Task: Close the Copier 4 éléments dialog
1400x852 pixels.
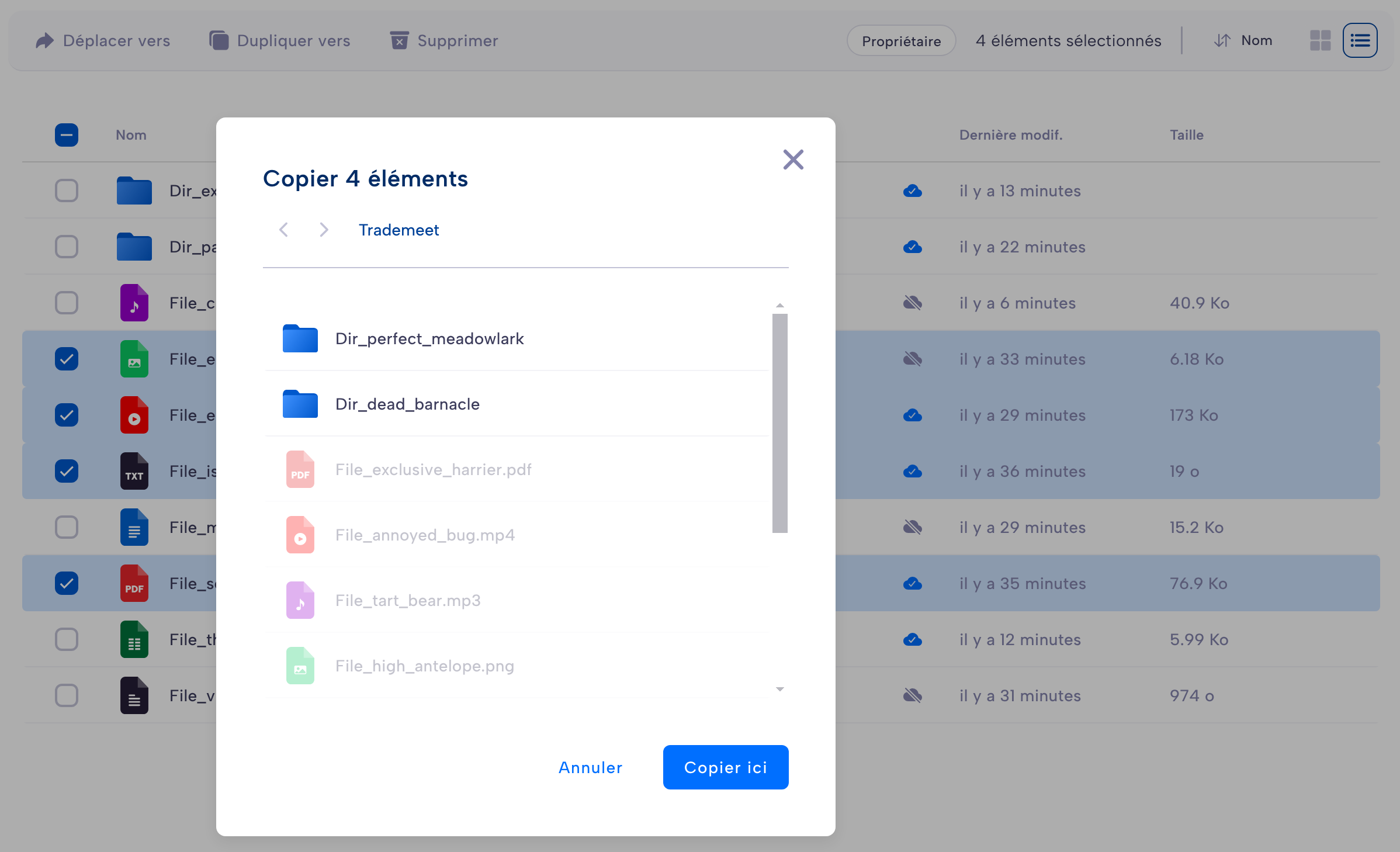Action: click(x=793, y=160)
